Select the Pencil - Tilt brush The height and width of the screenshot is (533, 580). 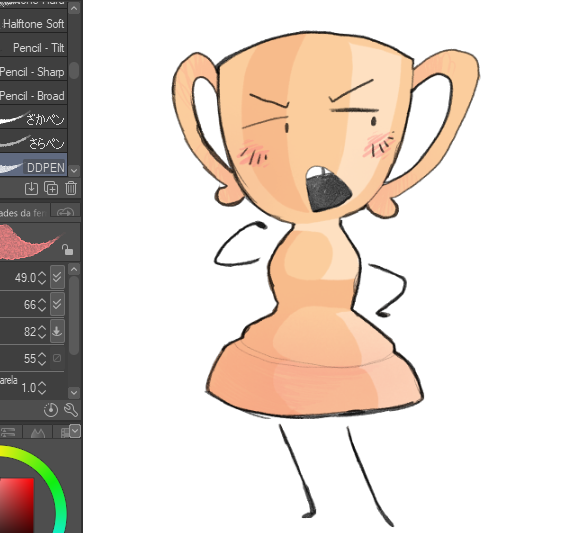click(33, 47)
